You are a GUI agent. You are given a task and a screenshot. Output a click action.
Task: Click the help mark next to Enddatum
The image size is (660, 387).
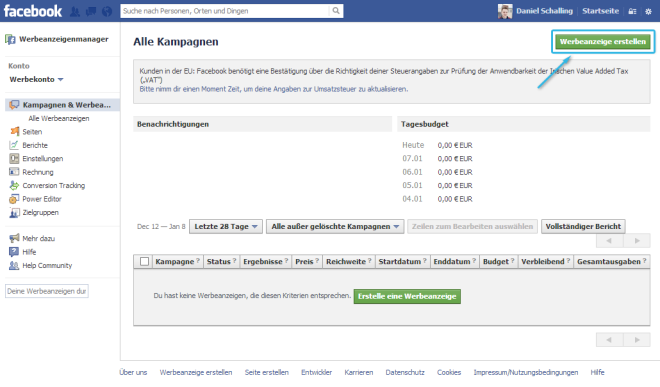click(x=474, y=261)
